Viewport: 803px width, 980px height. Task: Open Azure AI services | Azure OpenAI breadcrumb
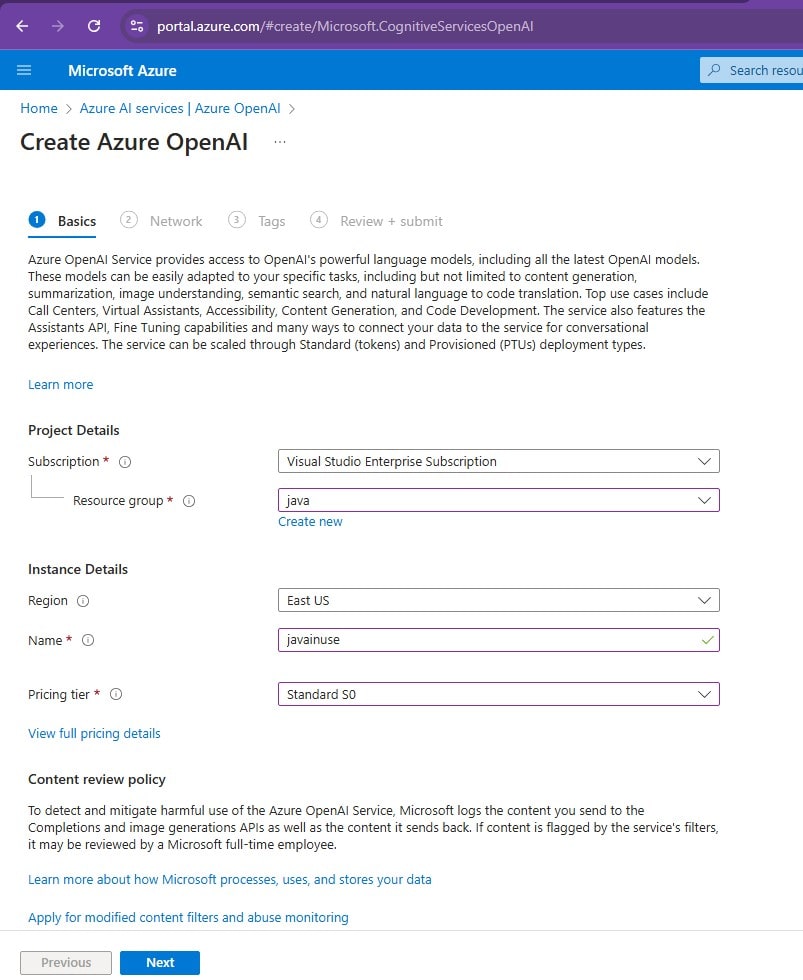coord(180,108)
